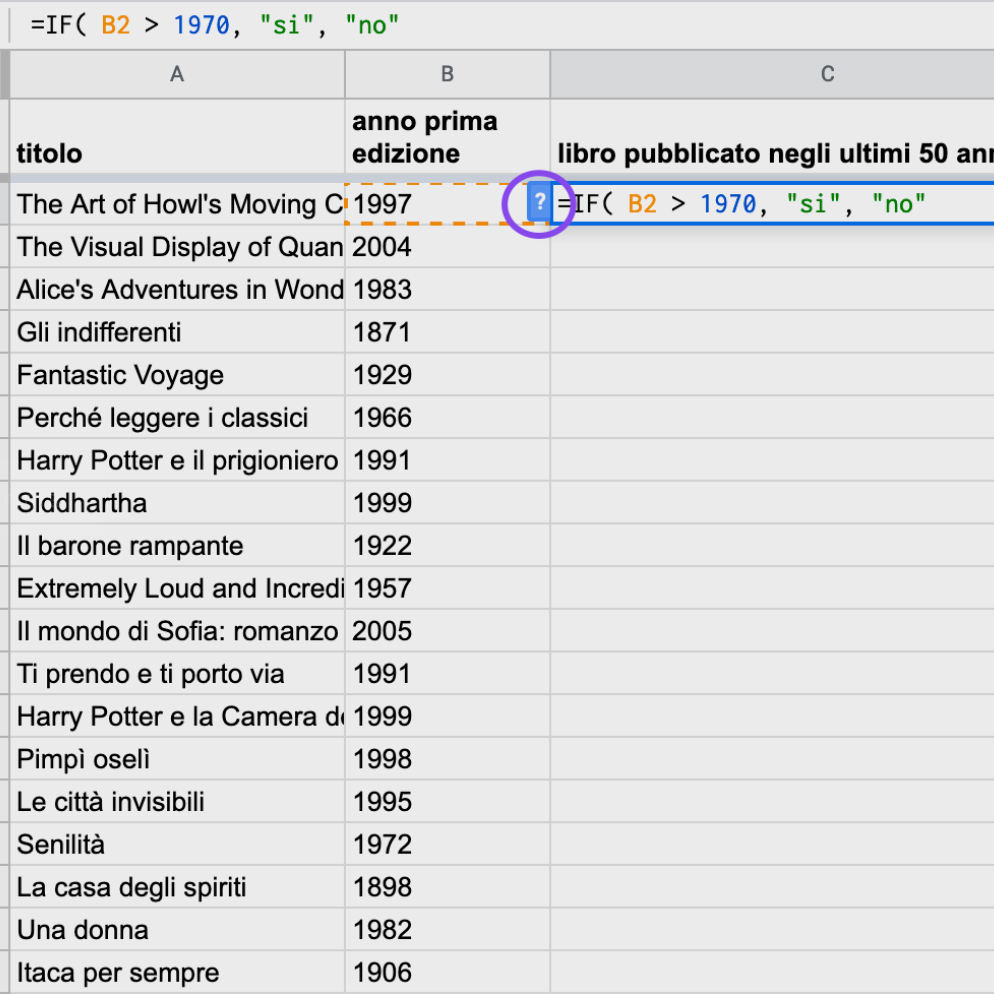Click the formula help question mark icon
The image size is (994, 994).
point(539,203)
